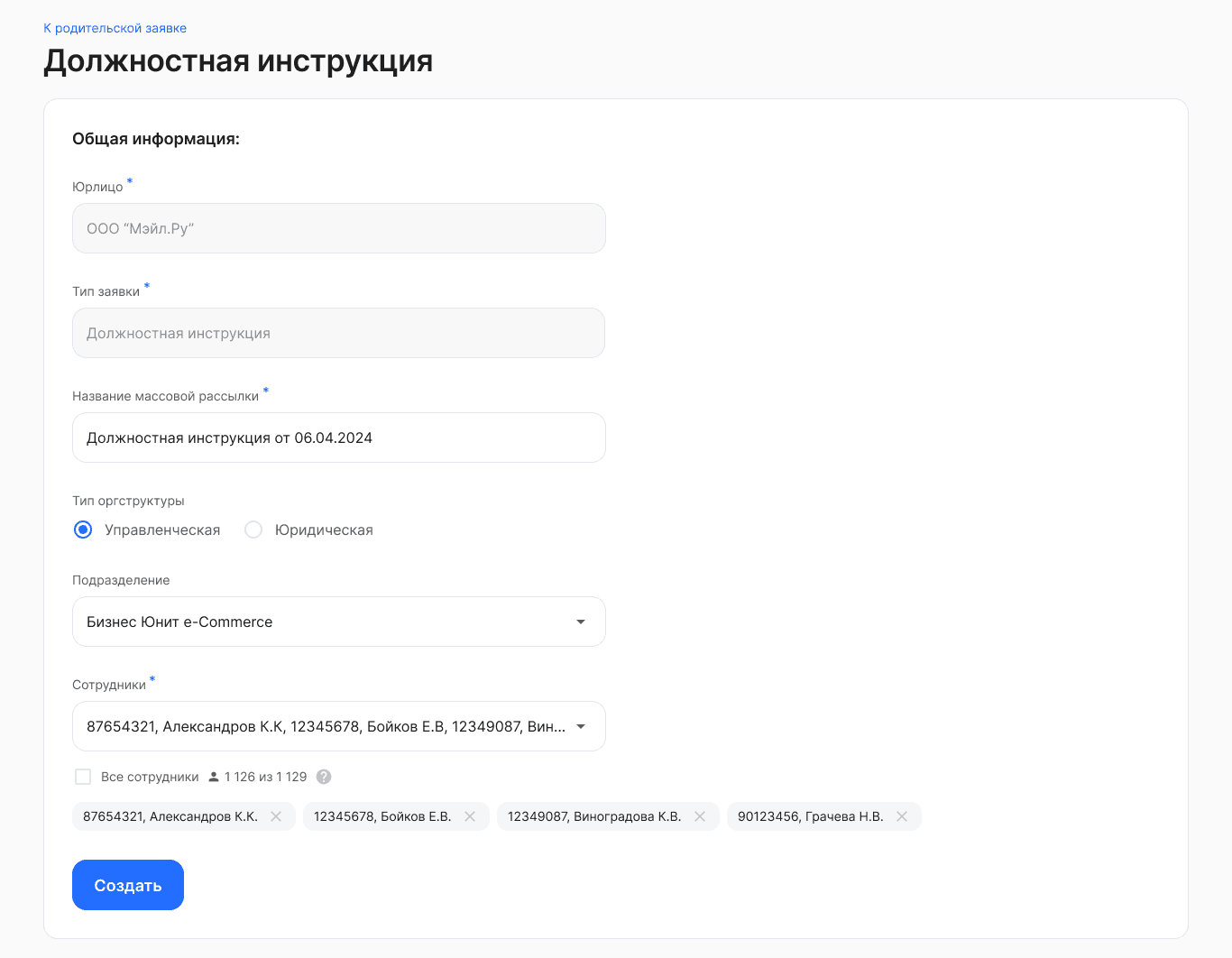Check the Все сотрудники checkbox
This screenshot has width=1232, height=958.
click(x=83, y=777)
